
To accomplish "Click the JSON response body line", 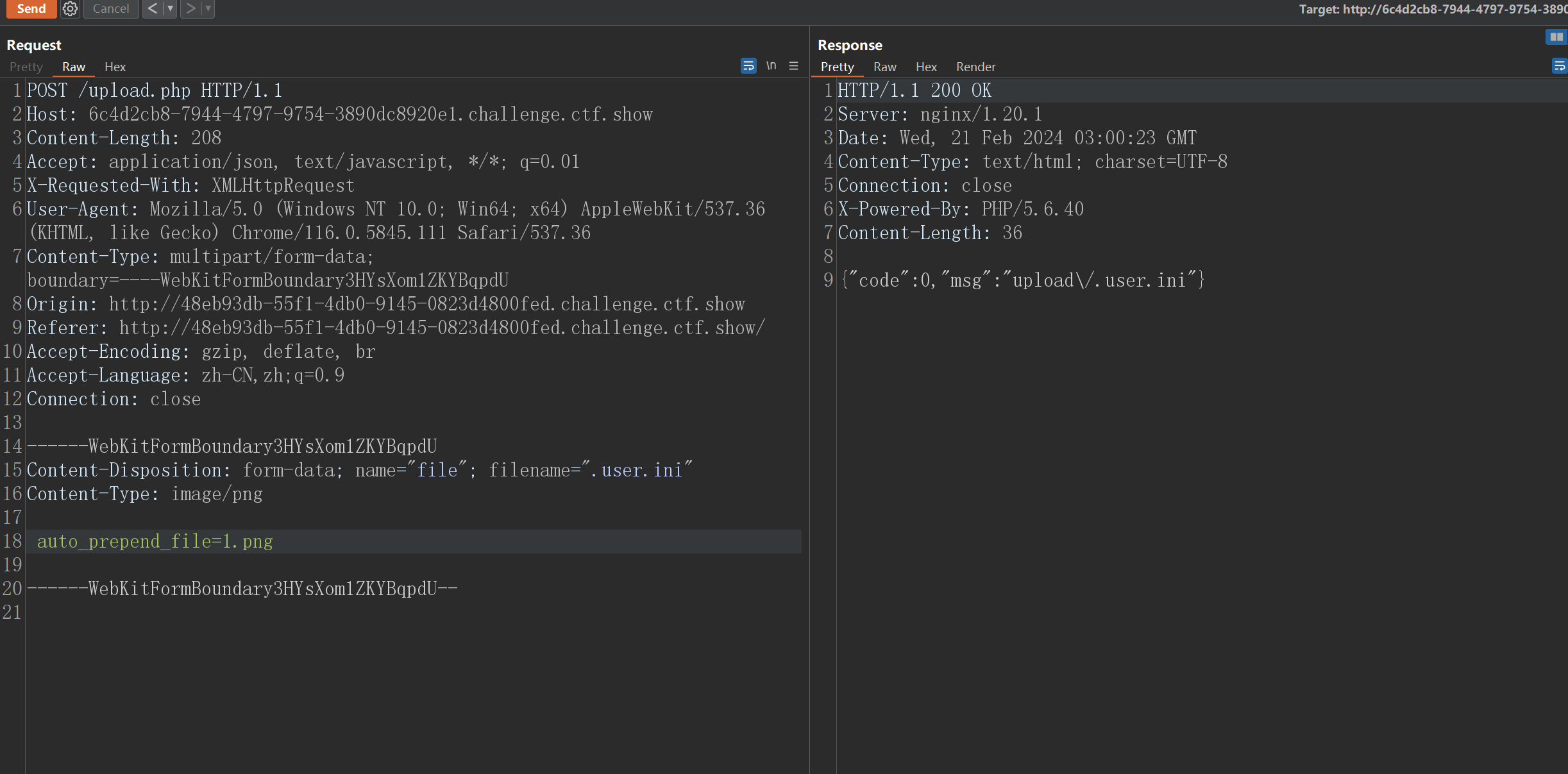I will pyautogui.click(x=1022, y=280).
